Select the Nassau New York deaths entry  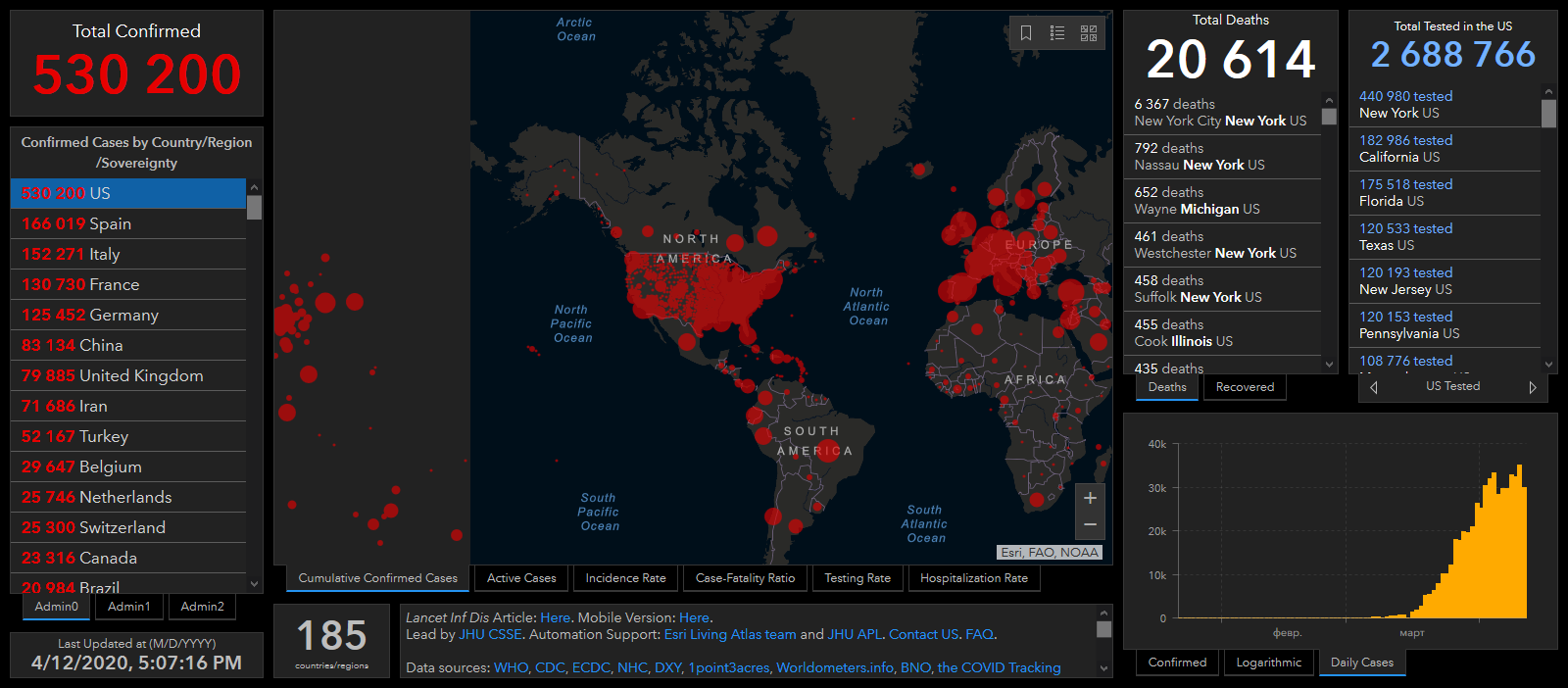tap(1222, 157)
